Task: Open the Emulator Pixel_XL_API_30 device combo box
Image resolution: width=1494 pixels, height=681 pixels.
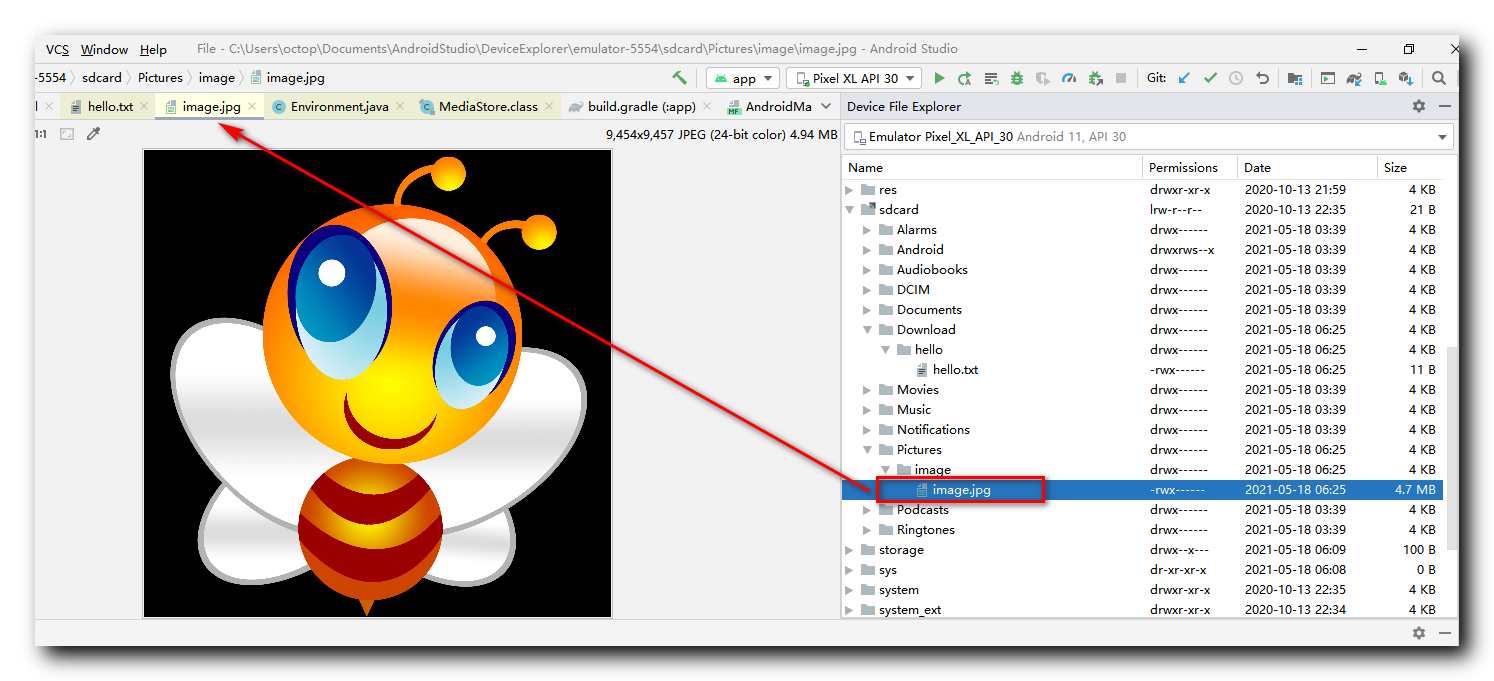Action: tap(1148, 137)
